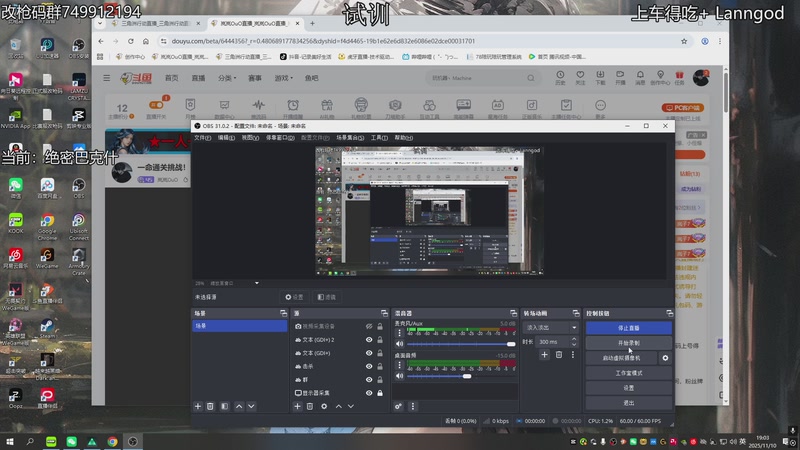Click 启动虚拟摄像机 button

[x=621, y=358]
